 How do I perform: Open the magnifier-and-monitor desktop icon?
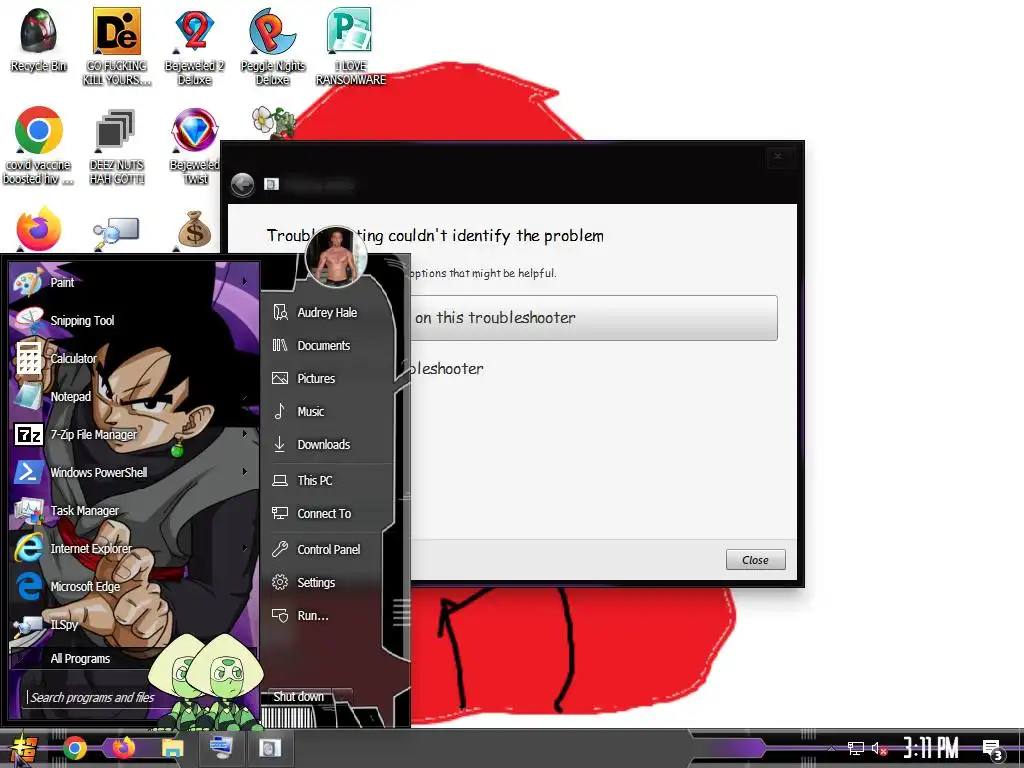tap(116, 233)
